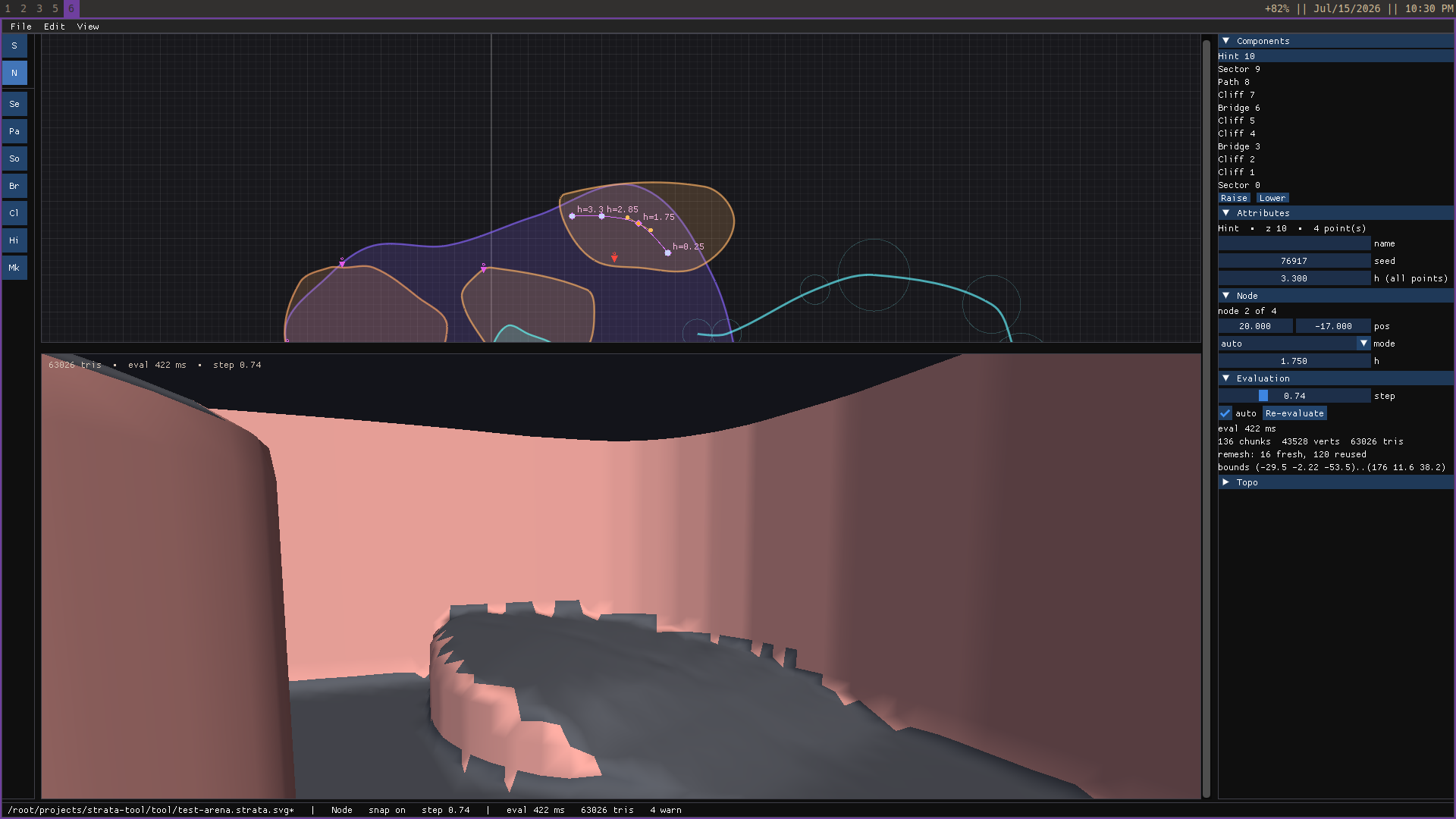Viewport: 1456px width, 819px height.
Task: Click the Lower button
Action: point(1272,198)
